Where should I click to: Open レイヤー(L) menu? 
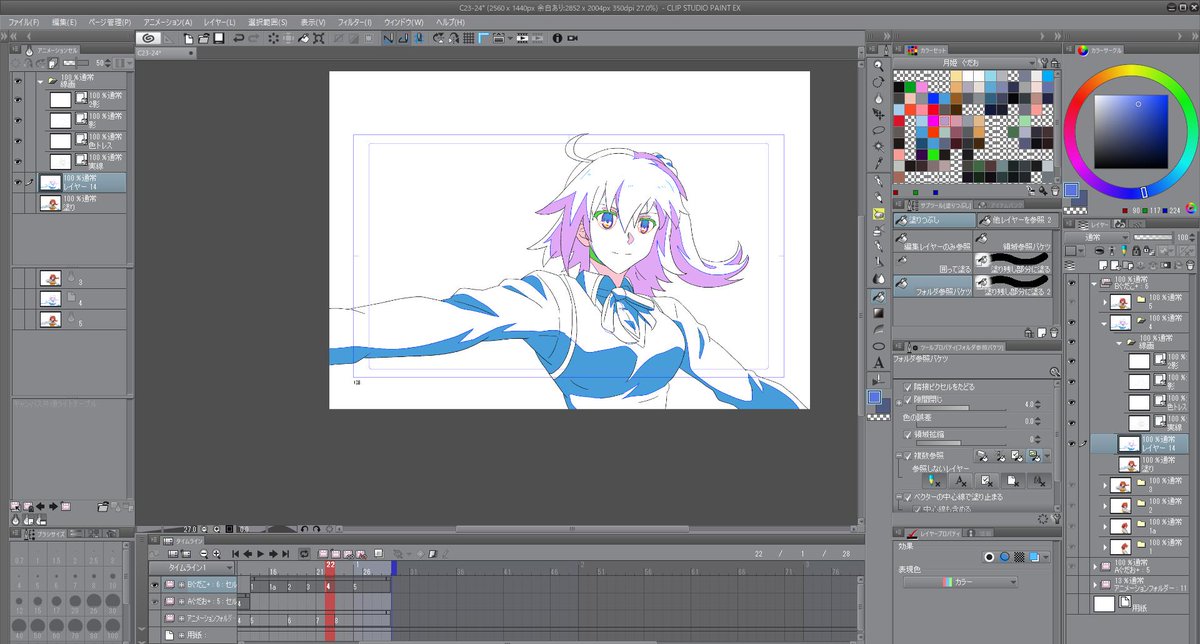219,21
